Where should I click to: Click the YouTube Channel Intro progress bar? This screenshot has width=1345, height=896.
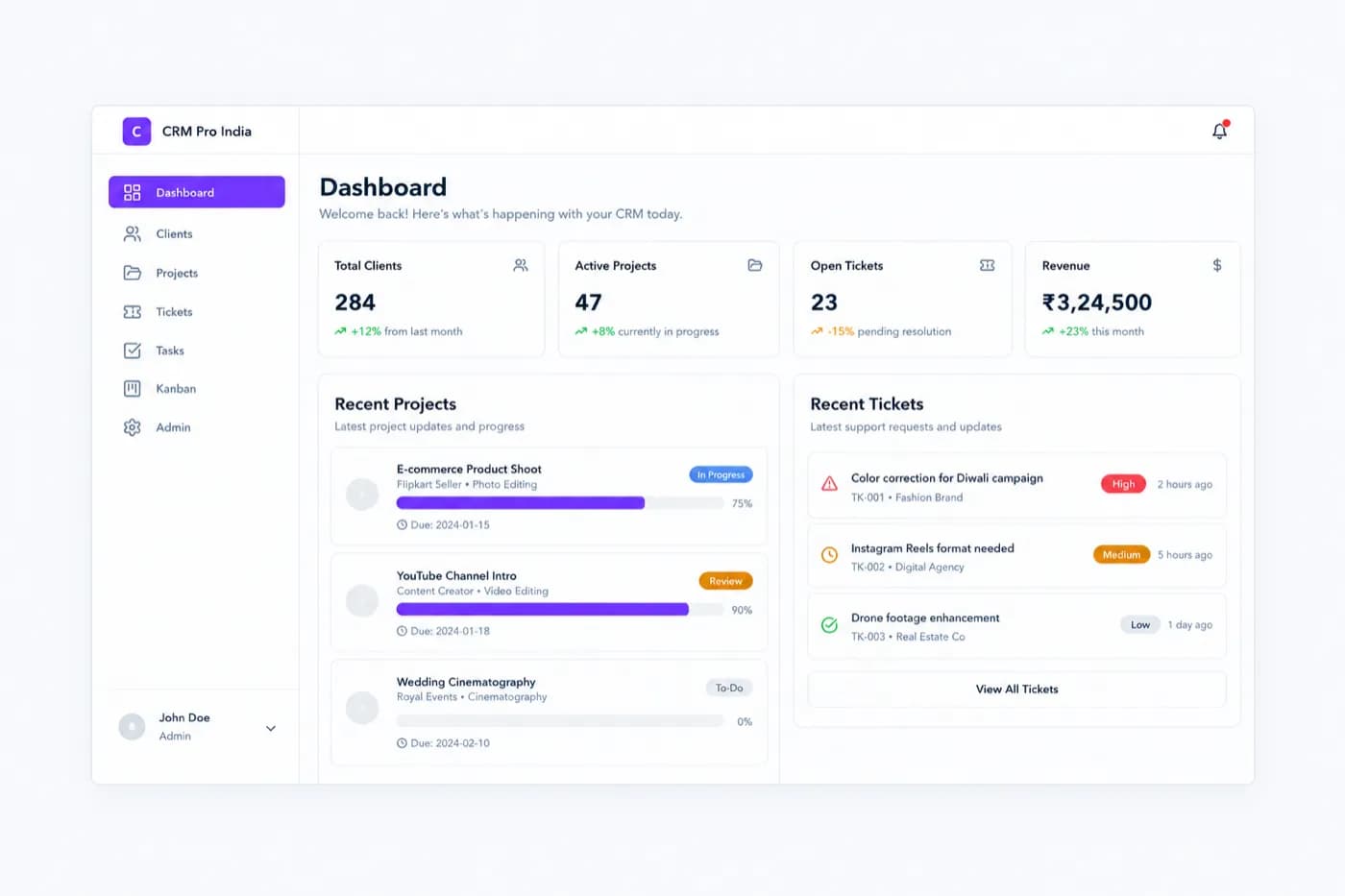click(x=560, y=610)
